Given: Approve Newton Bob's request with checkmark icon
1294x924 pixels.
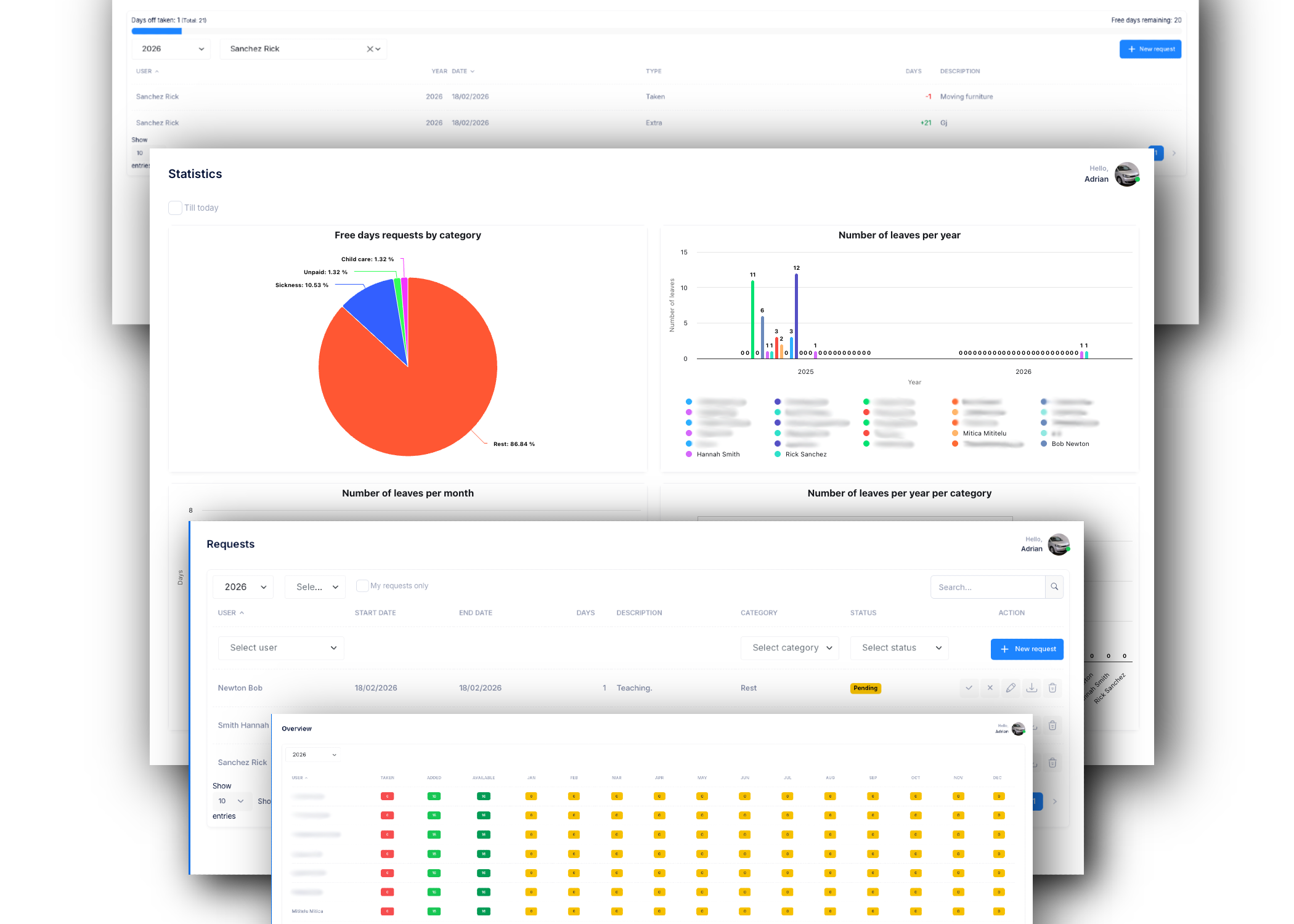Looking at the screenshot, I should click(969, 688).
